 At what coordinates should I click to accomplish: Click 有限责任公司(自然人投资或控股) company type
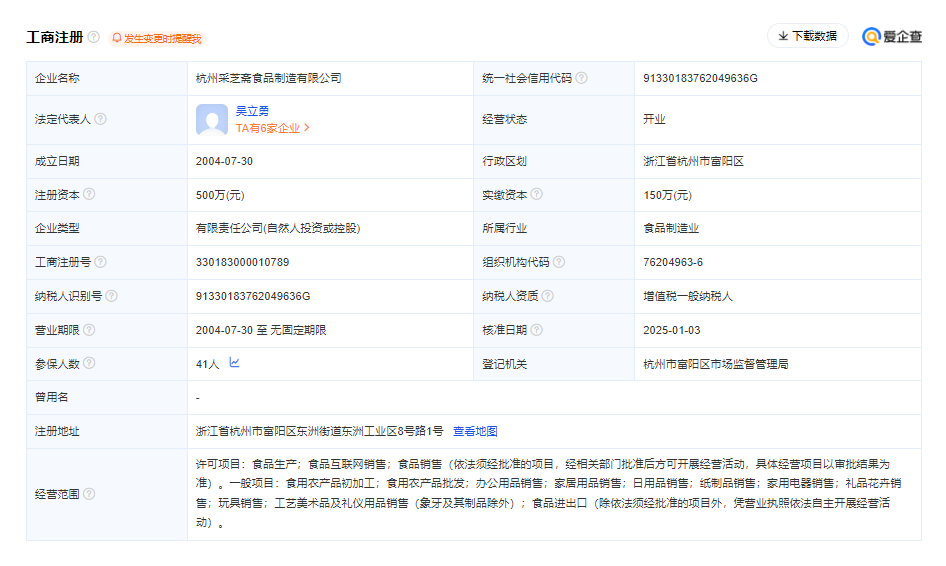(x=278, y=228)
